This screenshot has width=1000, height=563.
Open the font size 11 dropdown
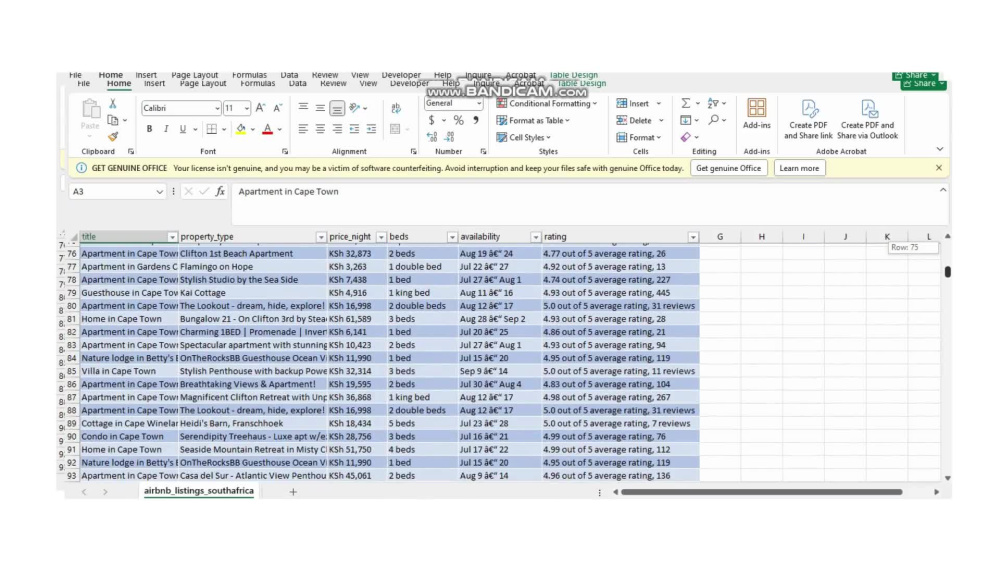point(247,108)
